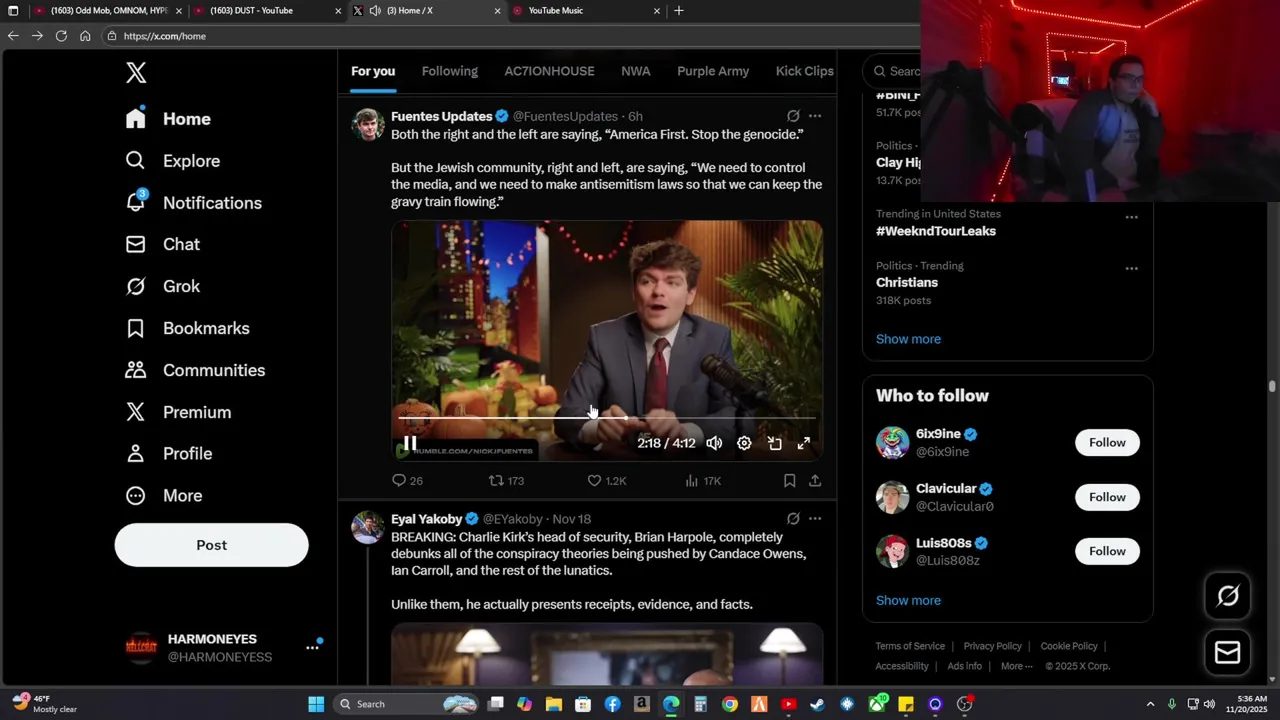Open Home in X sidebar
Image resolution: width=1280 pixels, height=720 pixels.
pyautogui.click(x=168, y=119)
